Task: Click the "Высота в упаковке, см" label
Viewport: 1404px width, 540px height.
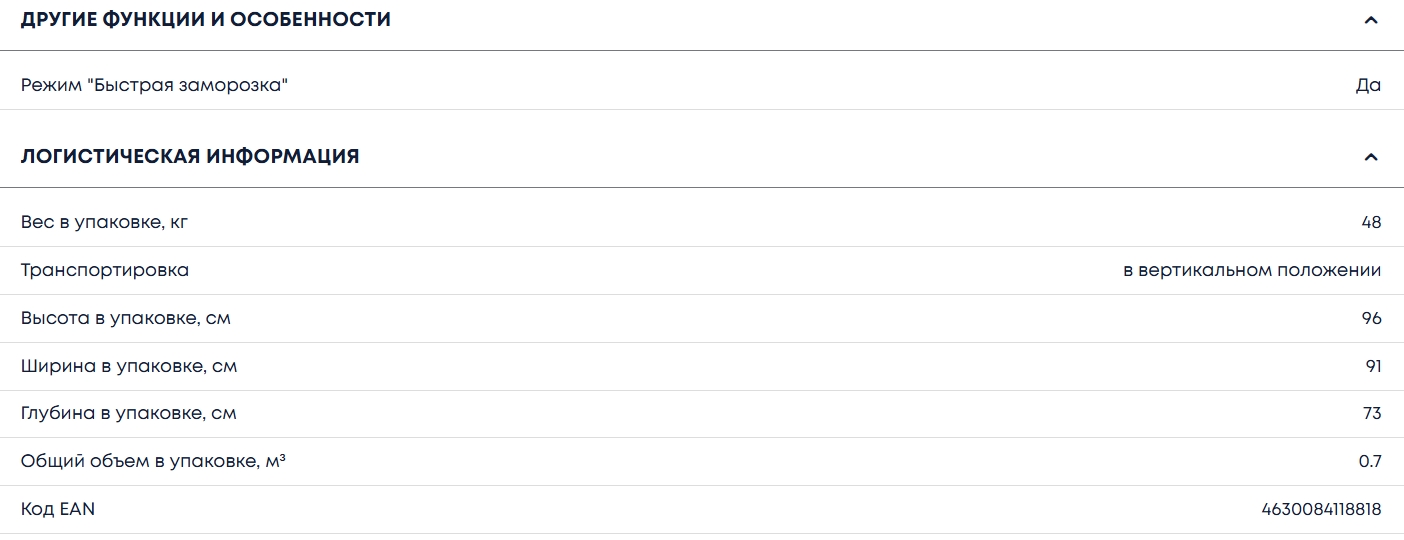Action: [x=126, y=318]
